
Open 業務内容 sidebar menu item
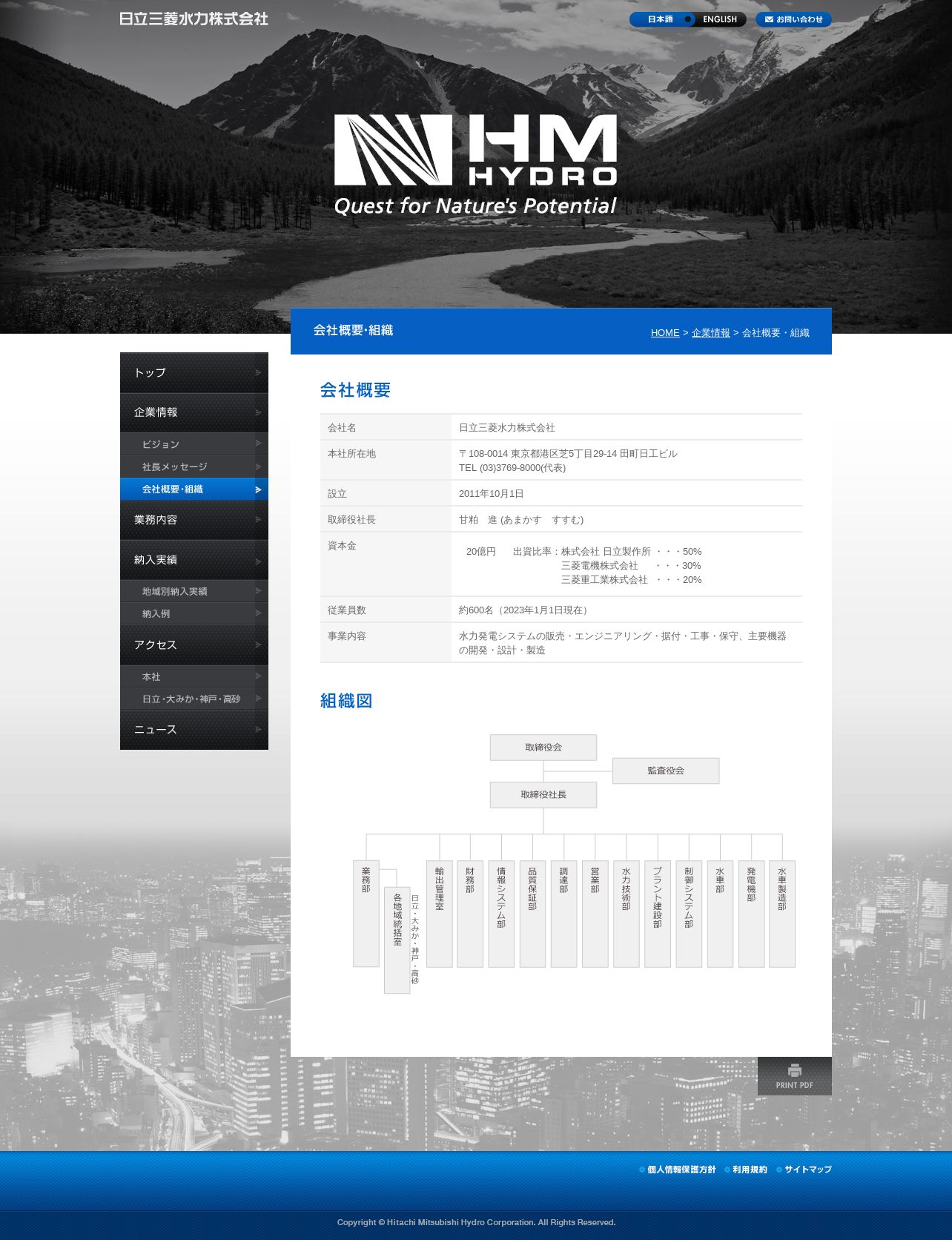pos(194,520)
